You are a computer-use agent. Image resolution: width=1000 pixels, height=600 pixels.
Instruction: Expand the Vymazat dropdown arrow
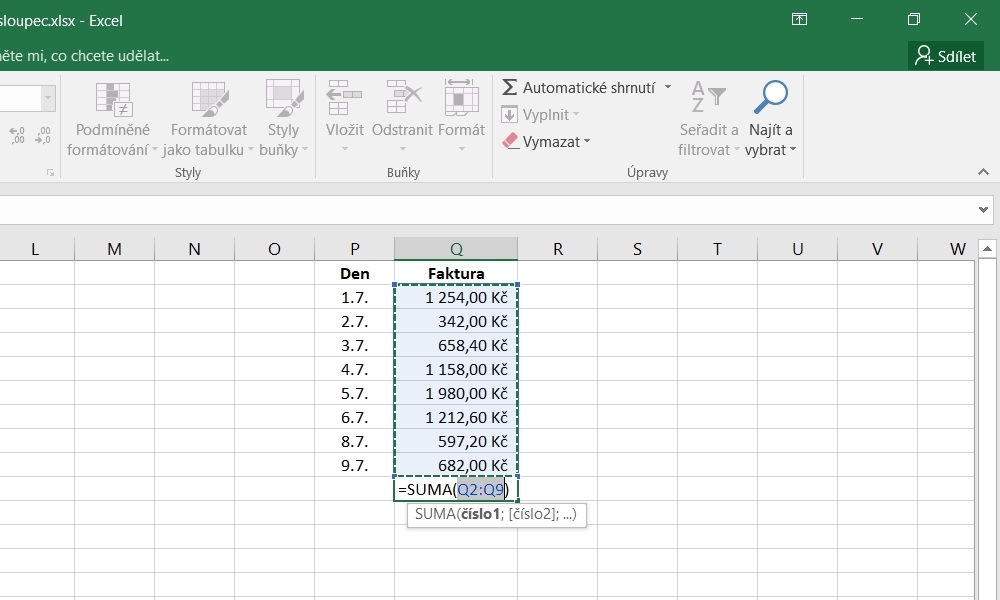coord(587,141)
